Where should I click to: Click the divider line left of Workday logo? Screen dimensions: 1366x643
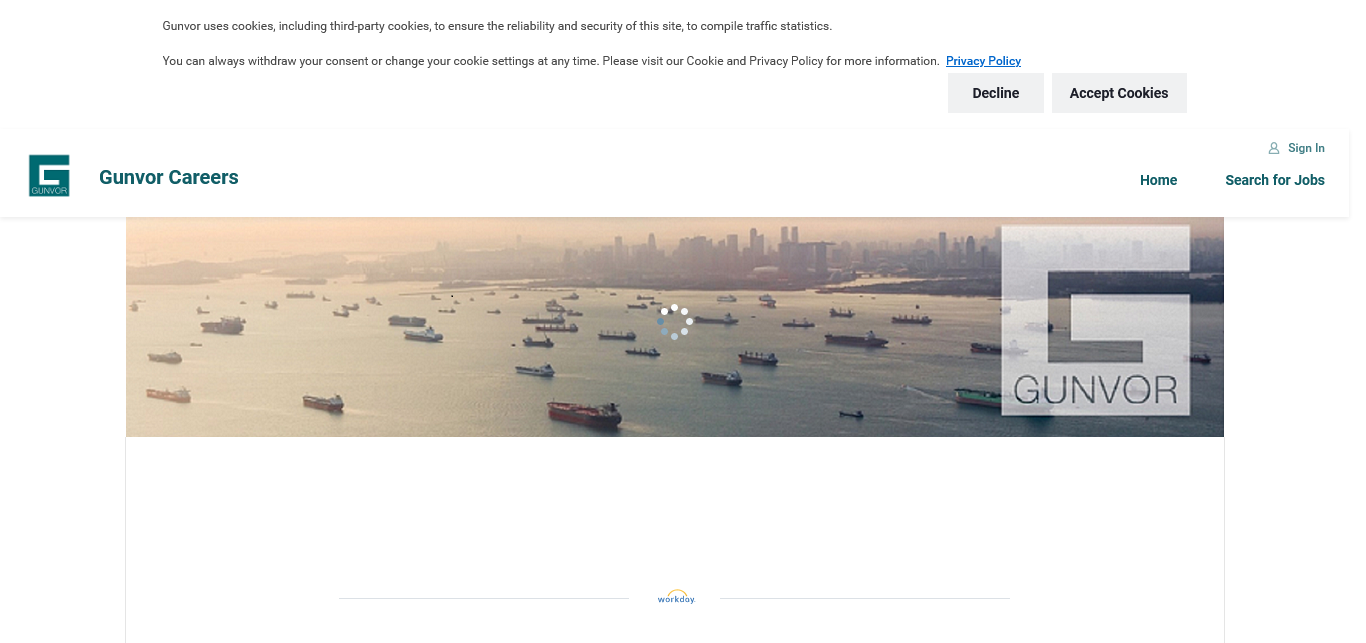[x=484, y=598]
